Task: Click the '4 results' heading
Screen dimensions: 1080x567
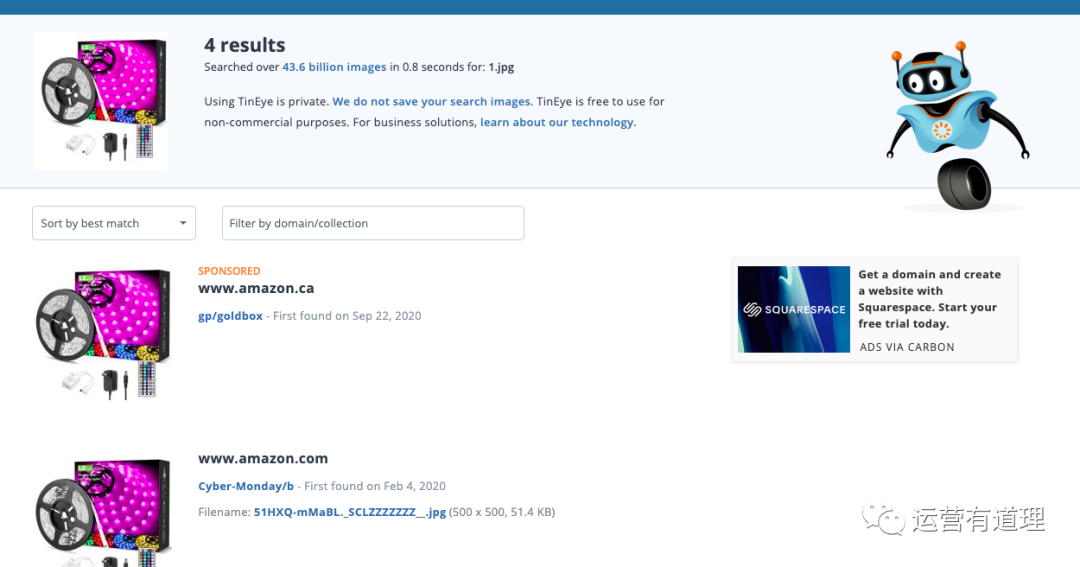Action: [x=245, y=45]
